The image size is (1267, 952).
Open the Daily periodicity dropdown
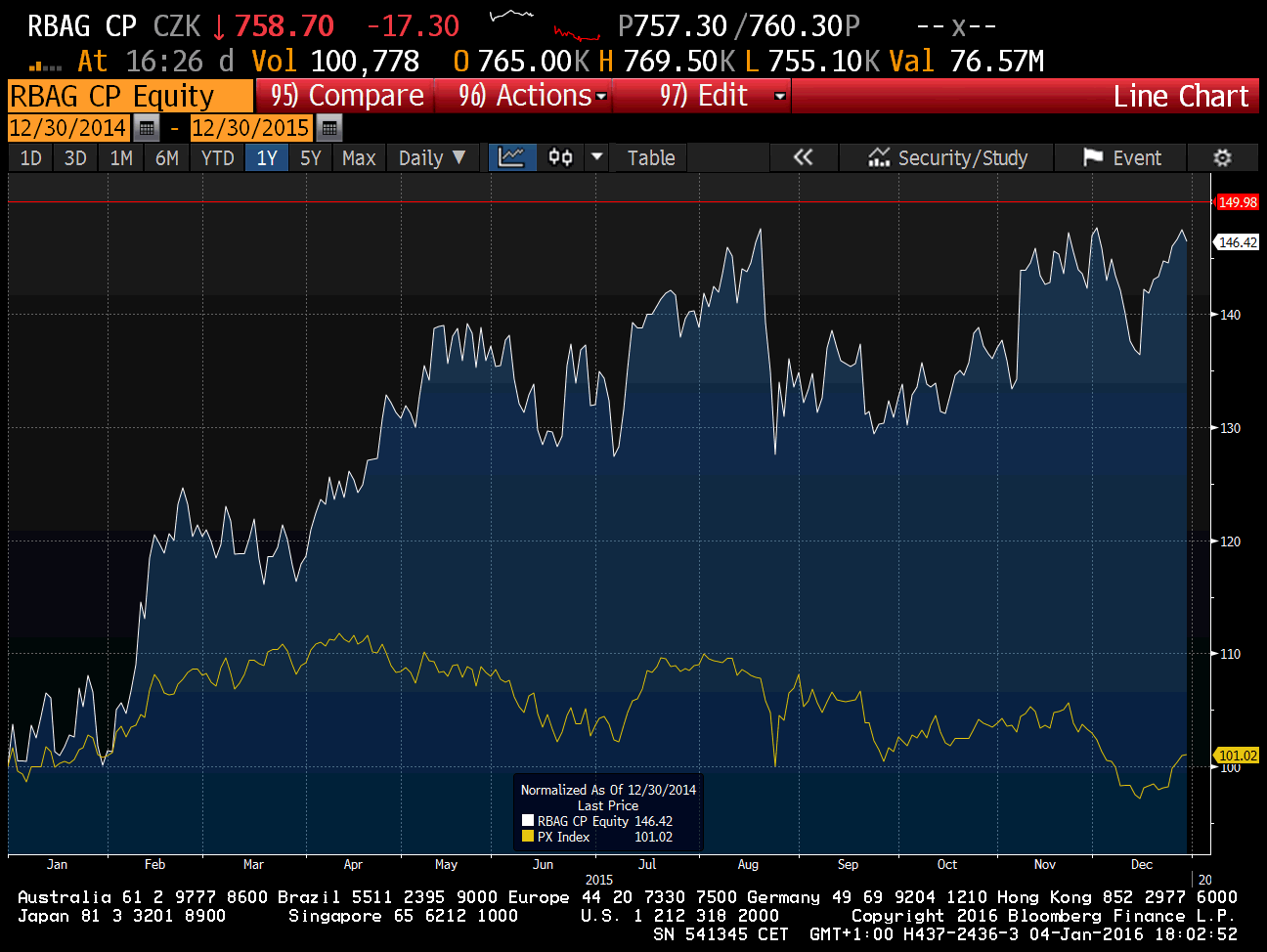pyautogui.click(x=431, y=157)
